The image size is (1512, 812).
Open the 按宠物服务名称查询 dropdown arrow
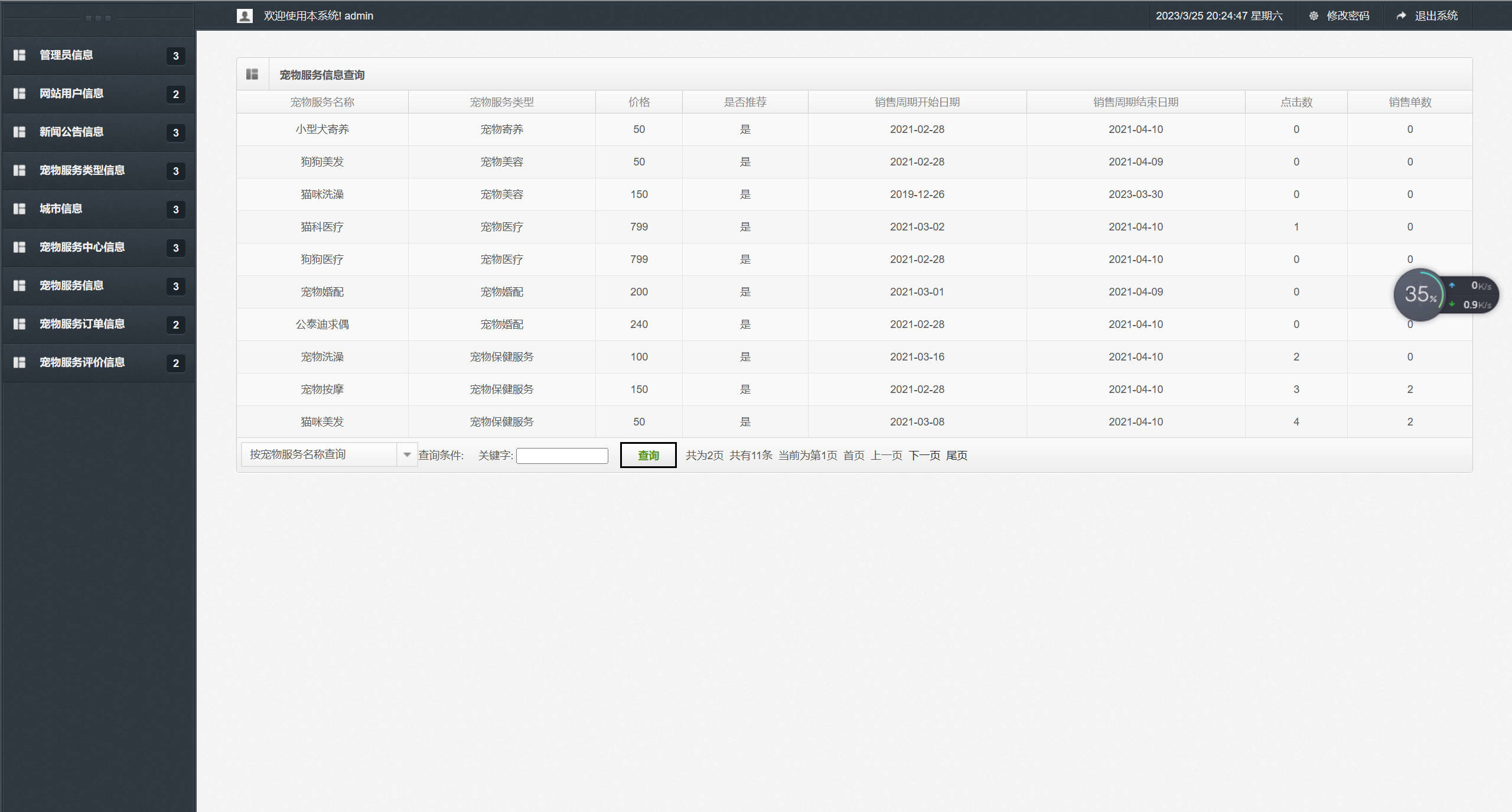tap(407, 454)
